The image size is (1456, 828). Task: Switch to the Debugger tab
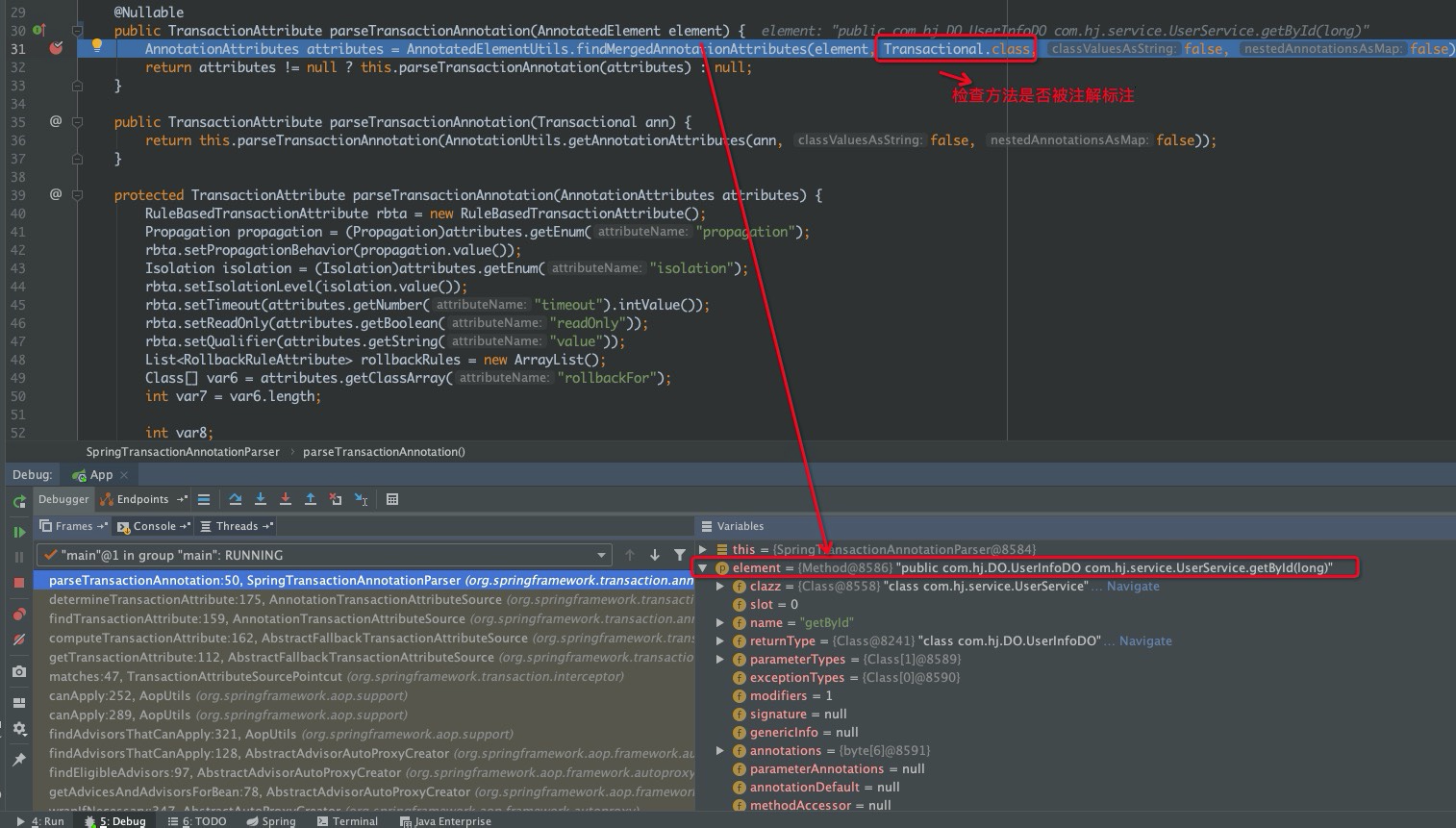(x=63, y=499)
